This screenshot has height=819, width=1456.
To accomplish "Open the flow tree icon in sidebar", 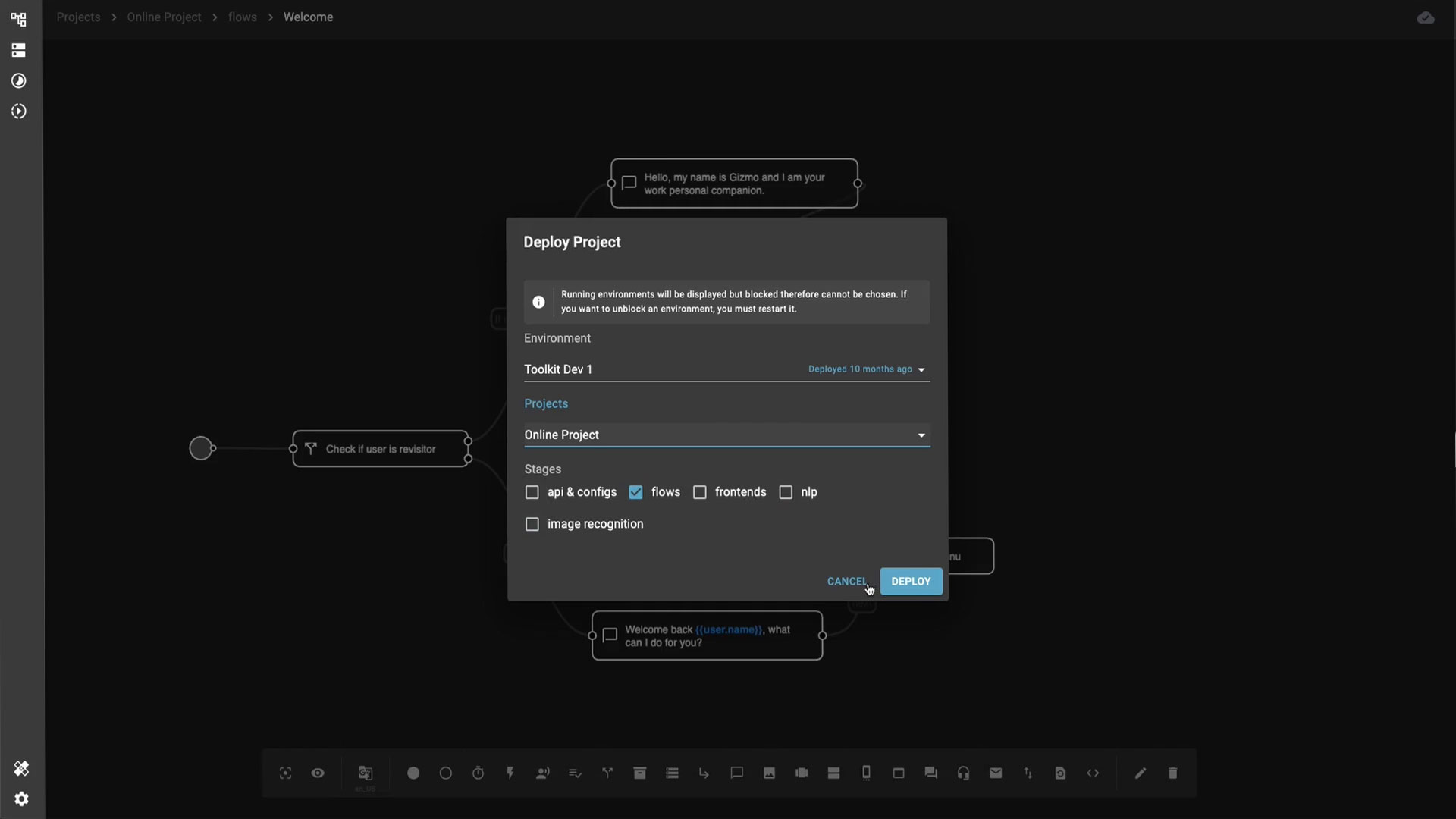I will [x=19, y=19].
